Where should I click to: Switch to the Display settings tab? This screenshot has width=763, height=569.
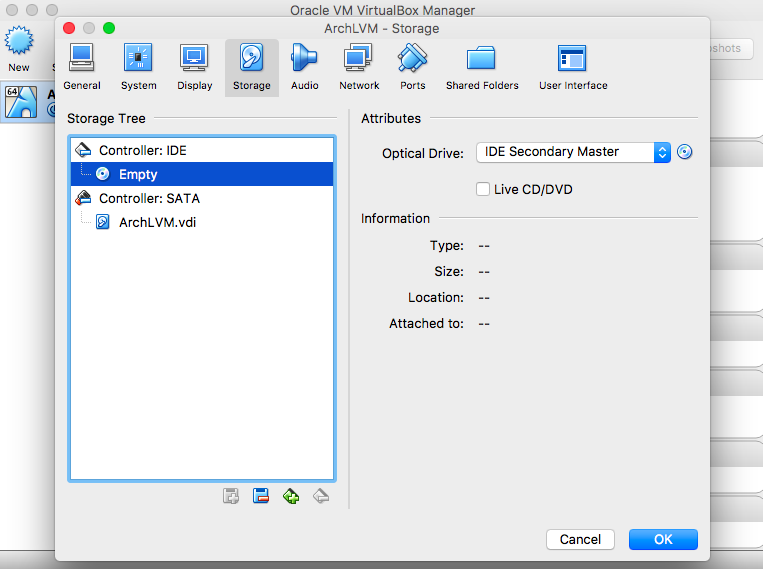(x=195, y=68)
